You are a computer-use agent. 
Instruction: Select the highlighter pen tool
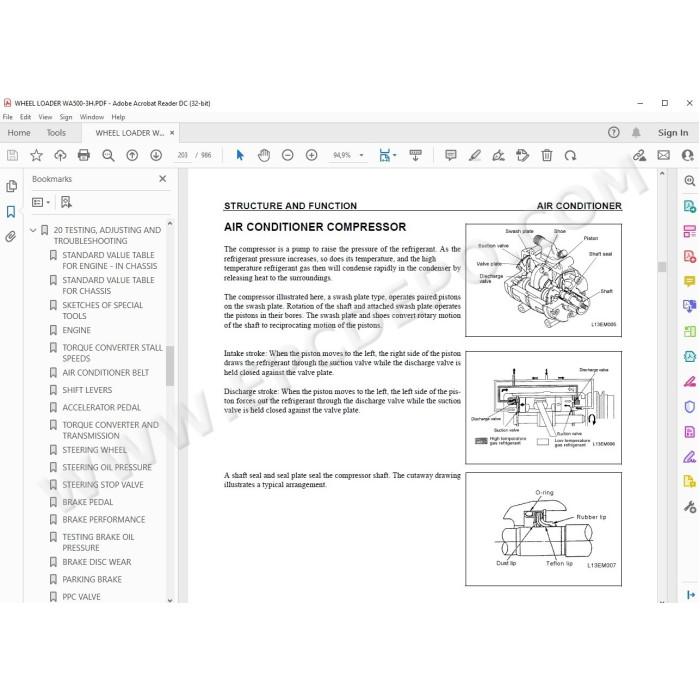(x=475, y=155)
